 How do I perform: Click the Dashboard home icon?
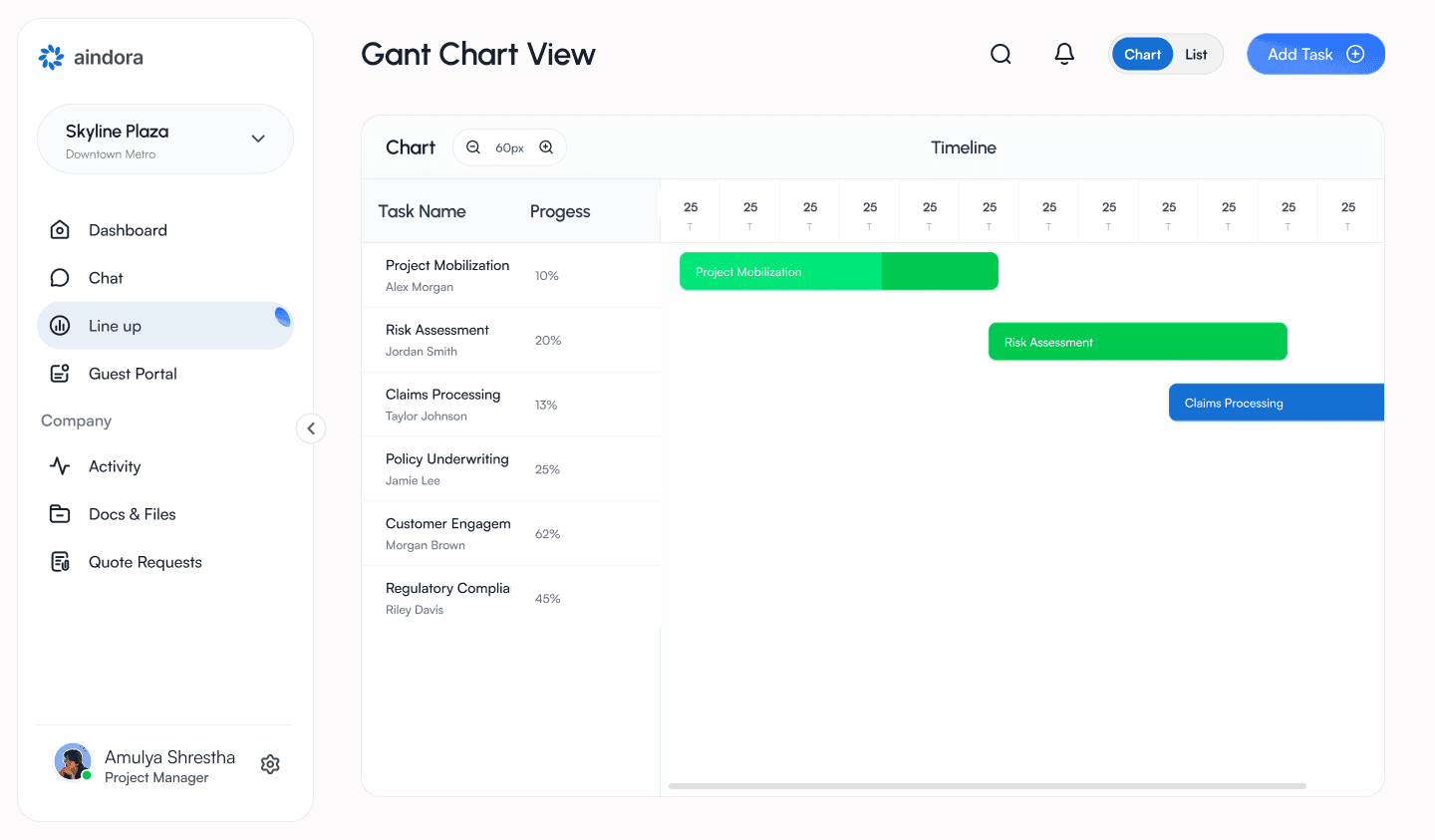[x=60, y=230]
